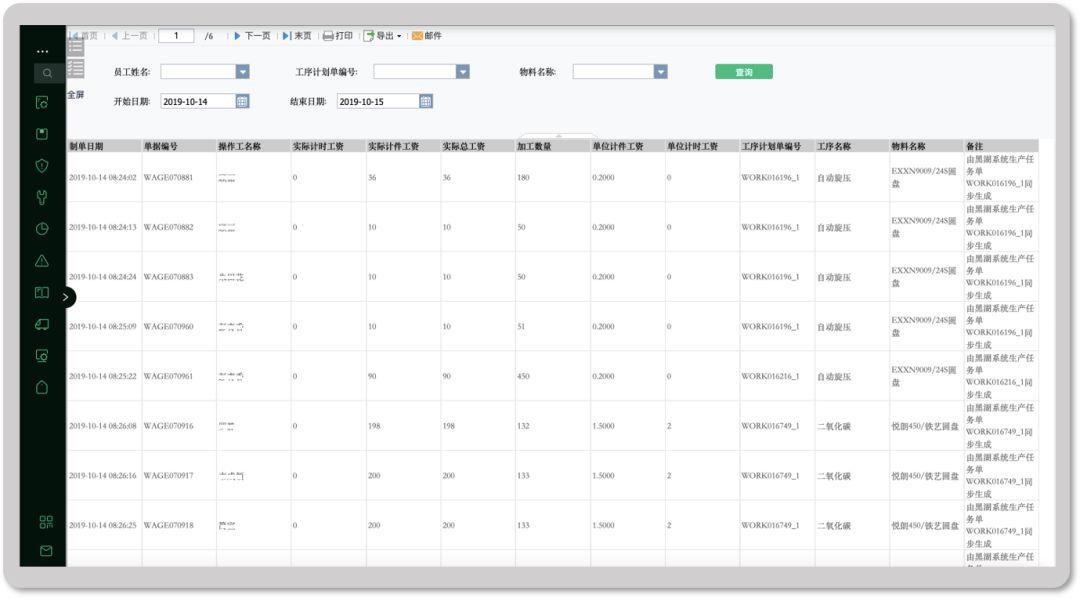1080x598 pixels.
Task: Click the save disk sidebar icon
Action: (x=42, y=134)
